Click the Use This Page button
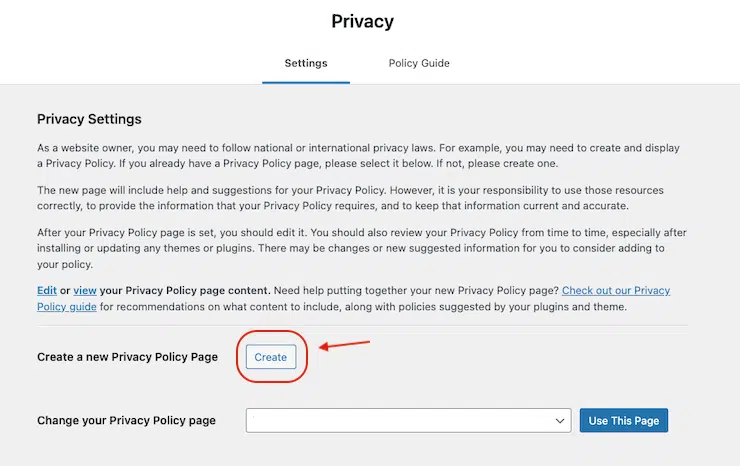Image resolution: width=740 pixels, height=466 pixels. (623, 421)
